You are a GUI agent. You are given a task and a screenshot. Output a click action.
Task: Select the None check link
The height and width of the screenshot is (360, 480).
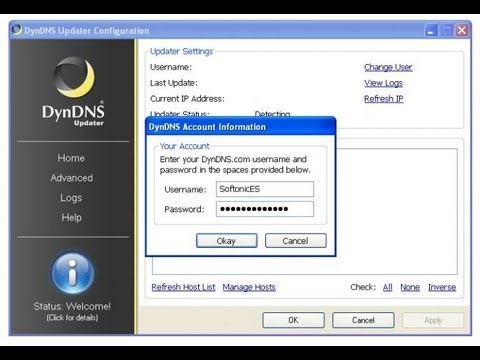point(410,287)
